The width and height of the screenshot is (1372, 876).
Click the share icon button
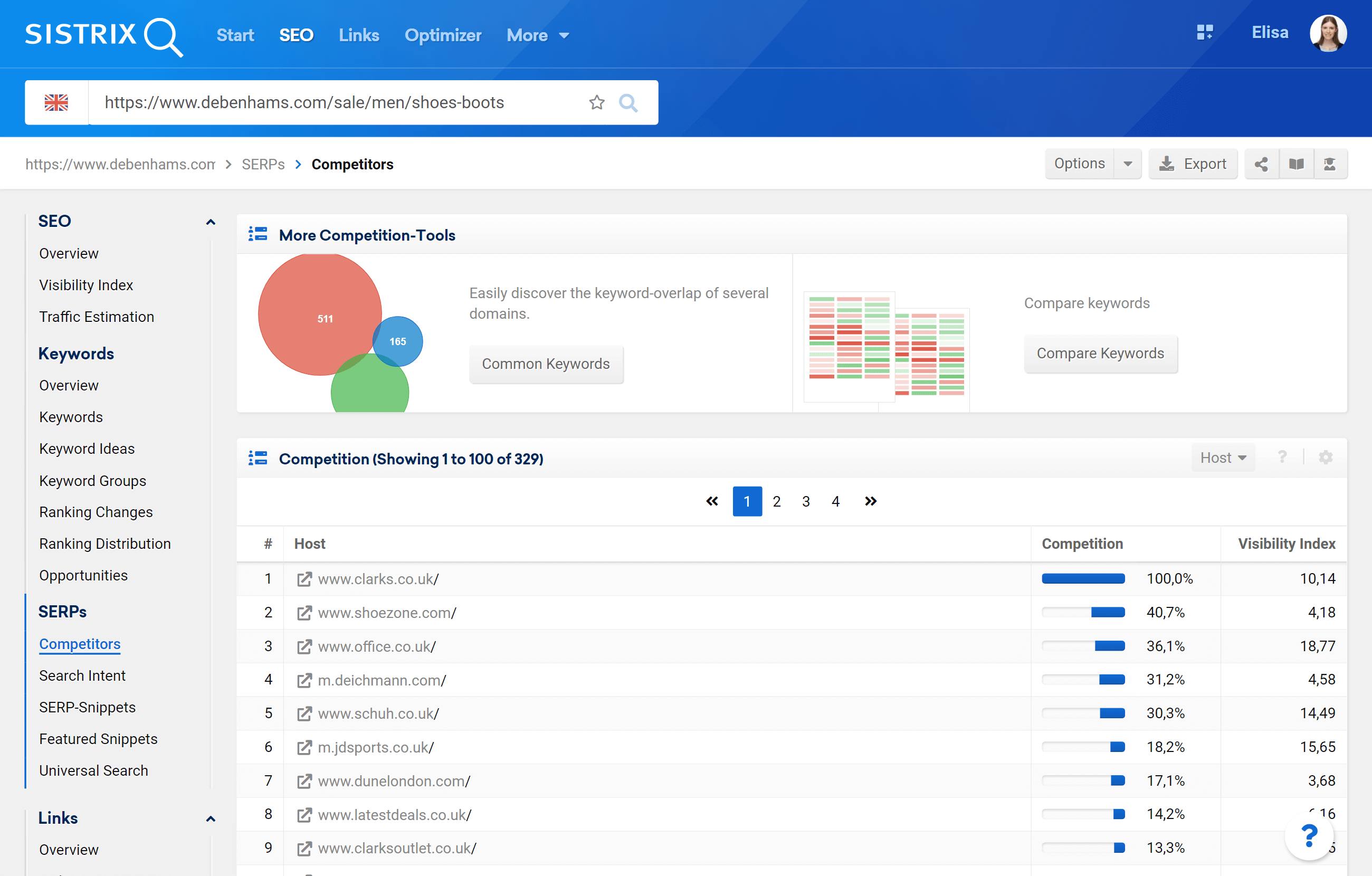[x=1262, y=164]
